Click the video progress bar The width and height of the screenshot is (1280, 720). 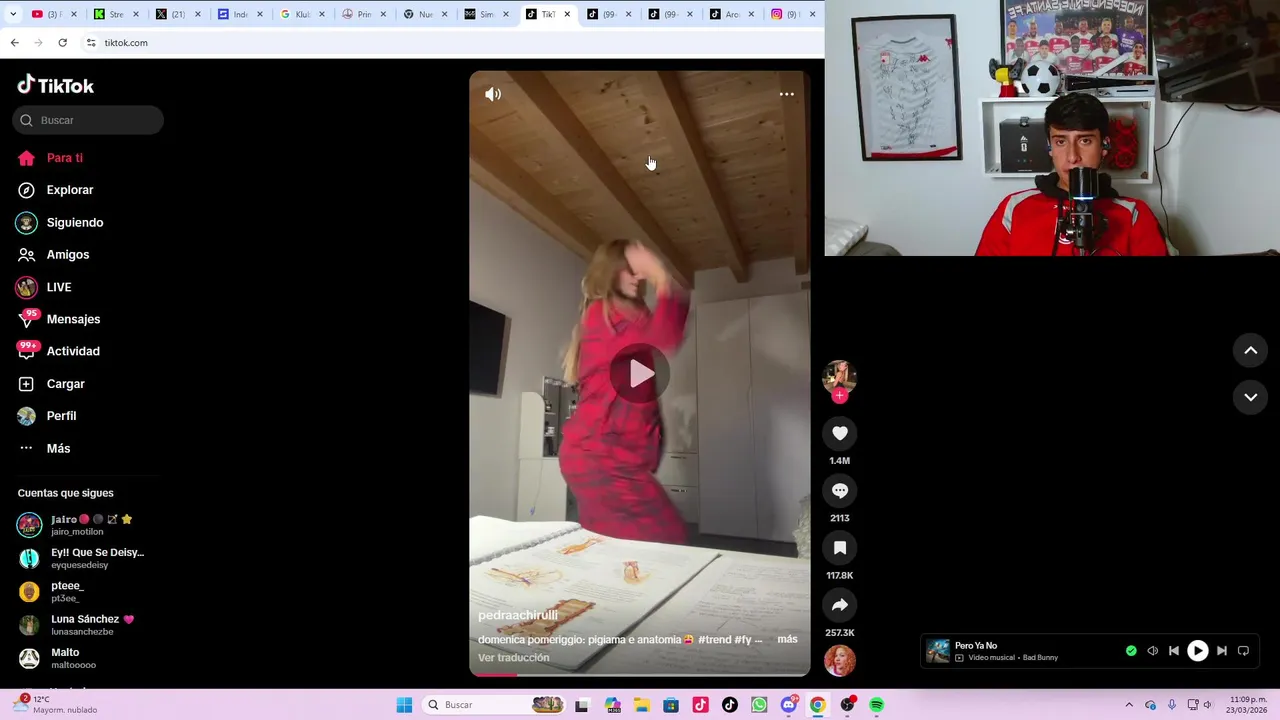tap(640, 674)
